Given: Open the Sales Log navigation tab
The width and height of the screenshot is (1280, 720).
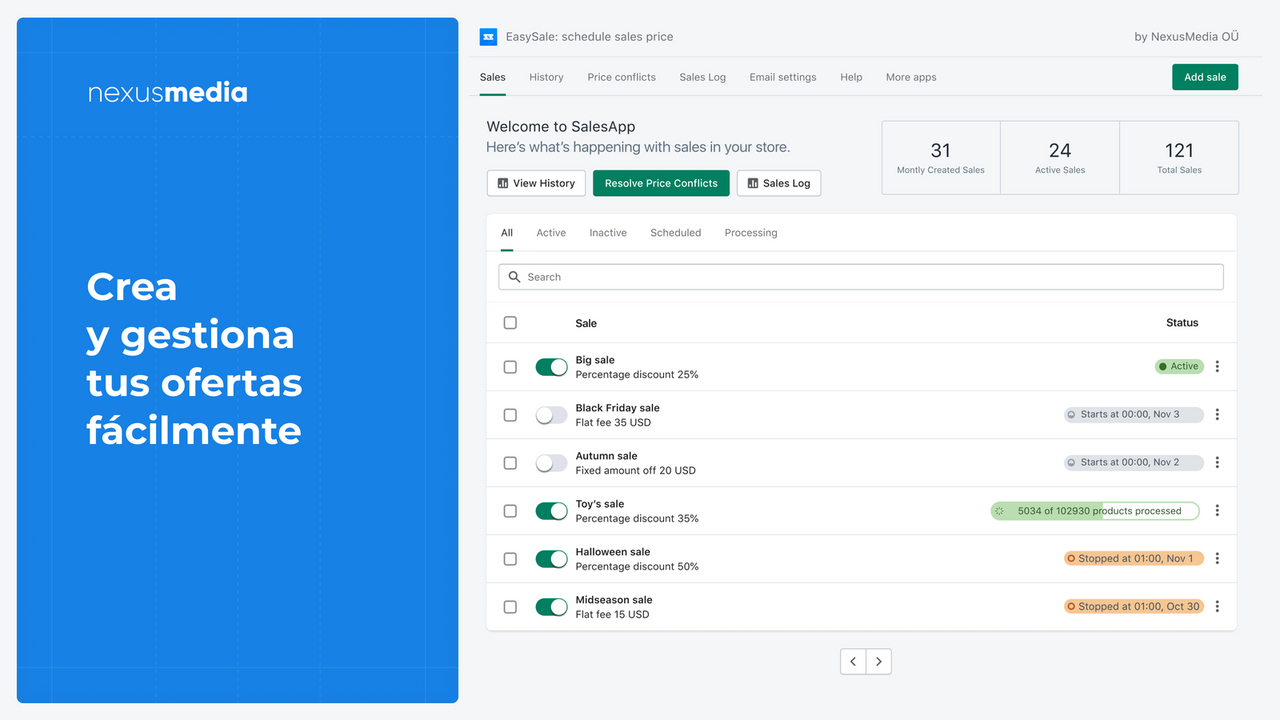Looking at the screenshot, I should 703,77.
